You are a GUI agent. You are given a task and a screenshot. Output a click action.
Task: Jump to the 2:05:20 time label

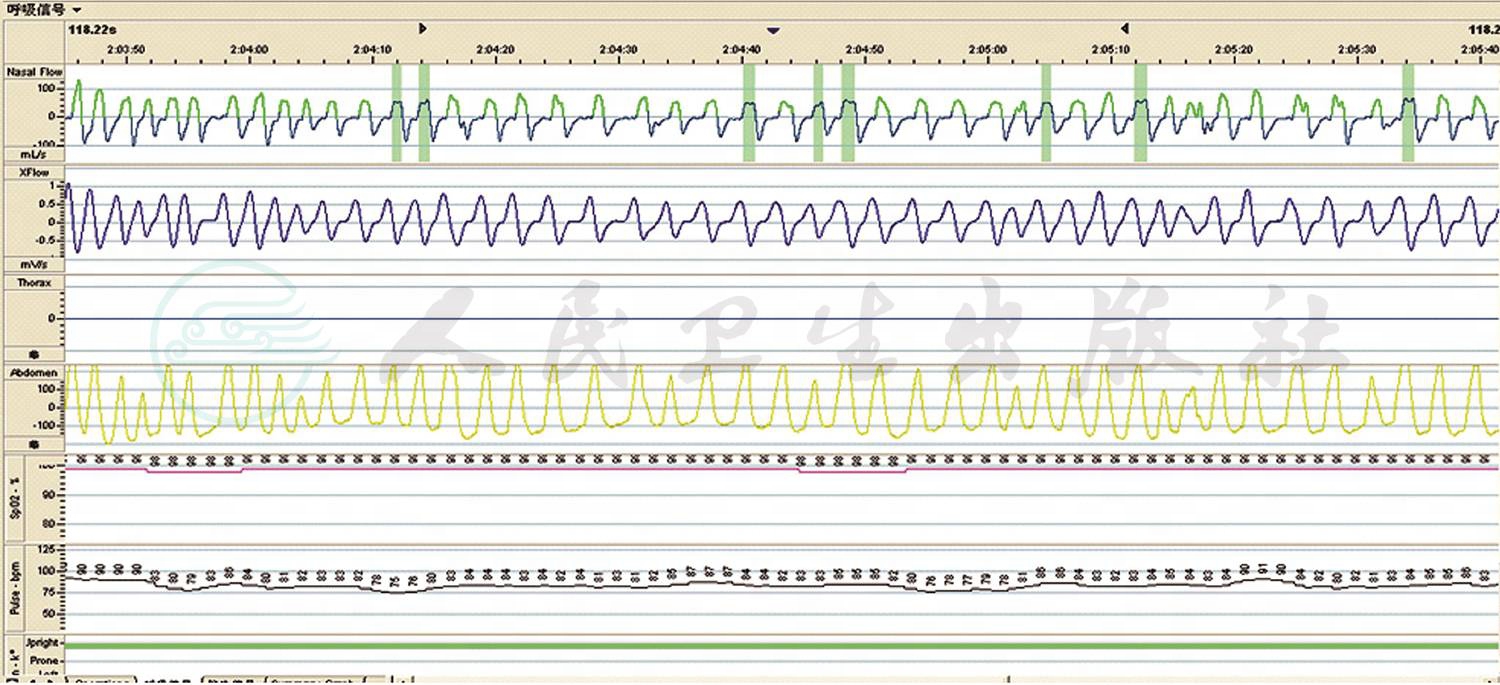click(x=1233, y=49)
